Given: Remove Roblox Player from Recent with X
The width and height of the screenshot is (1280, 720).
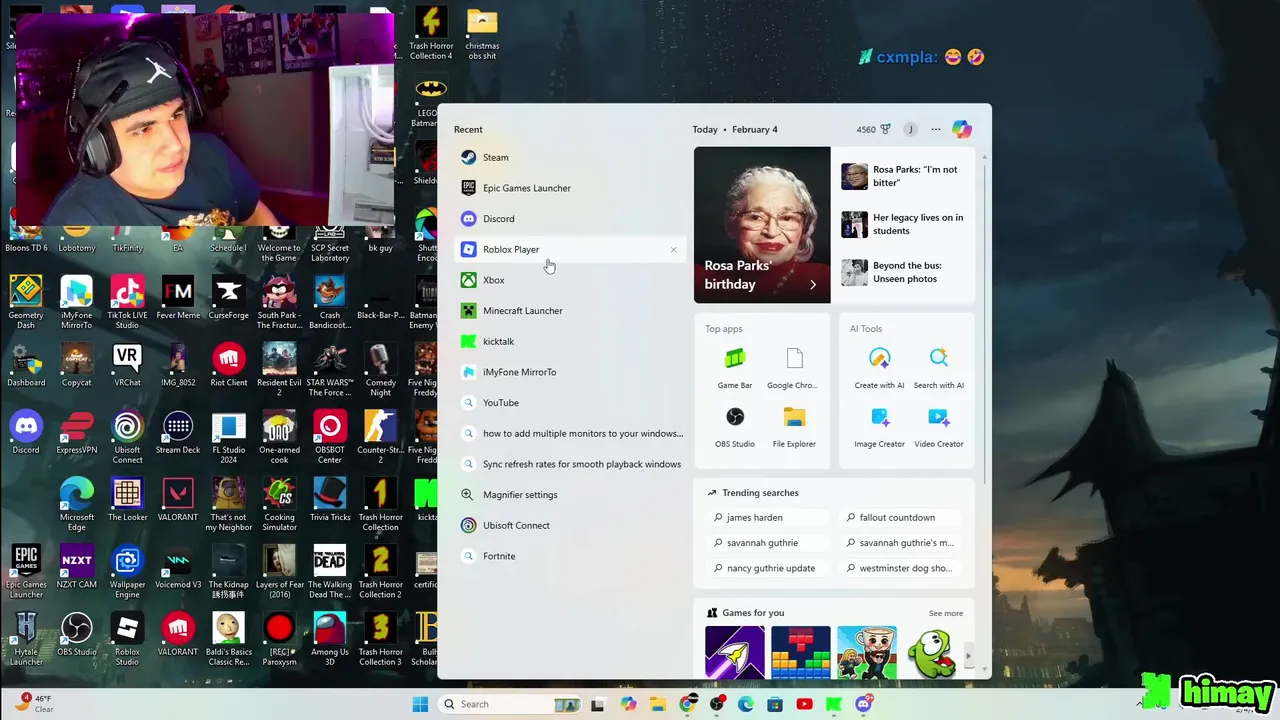Looking at the screenshot, I should click(673, 250).
